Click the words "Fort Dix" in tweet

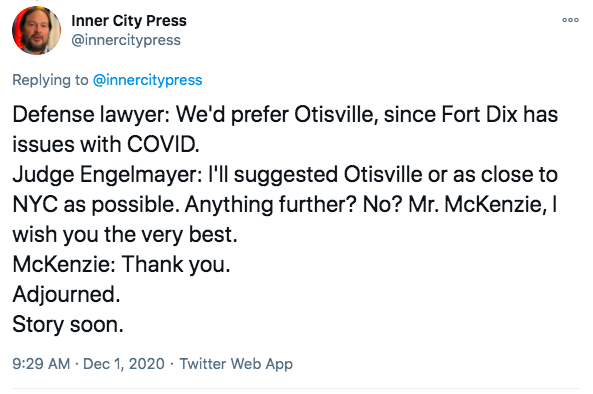[x=479, y=114]
